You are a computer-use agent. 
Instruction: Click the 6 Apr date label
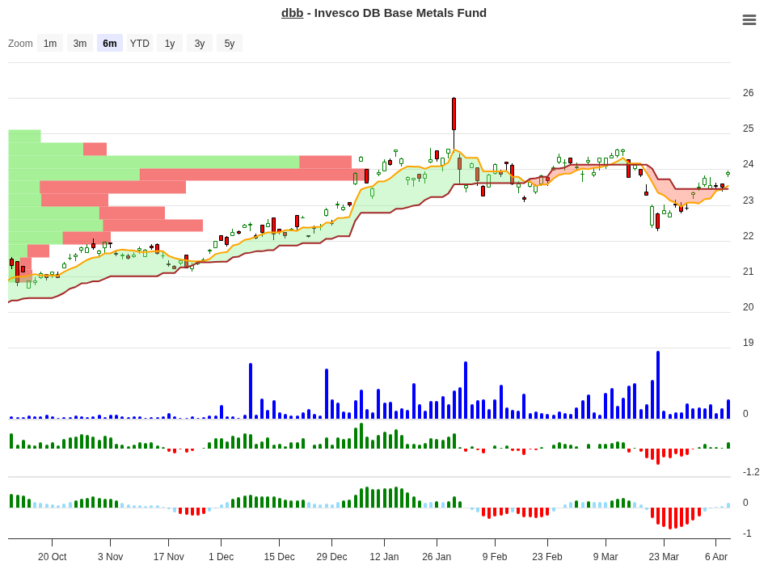[x=716, y=557]
